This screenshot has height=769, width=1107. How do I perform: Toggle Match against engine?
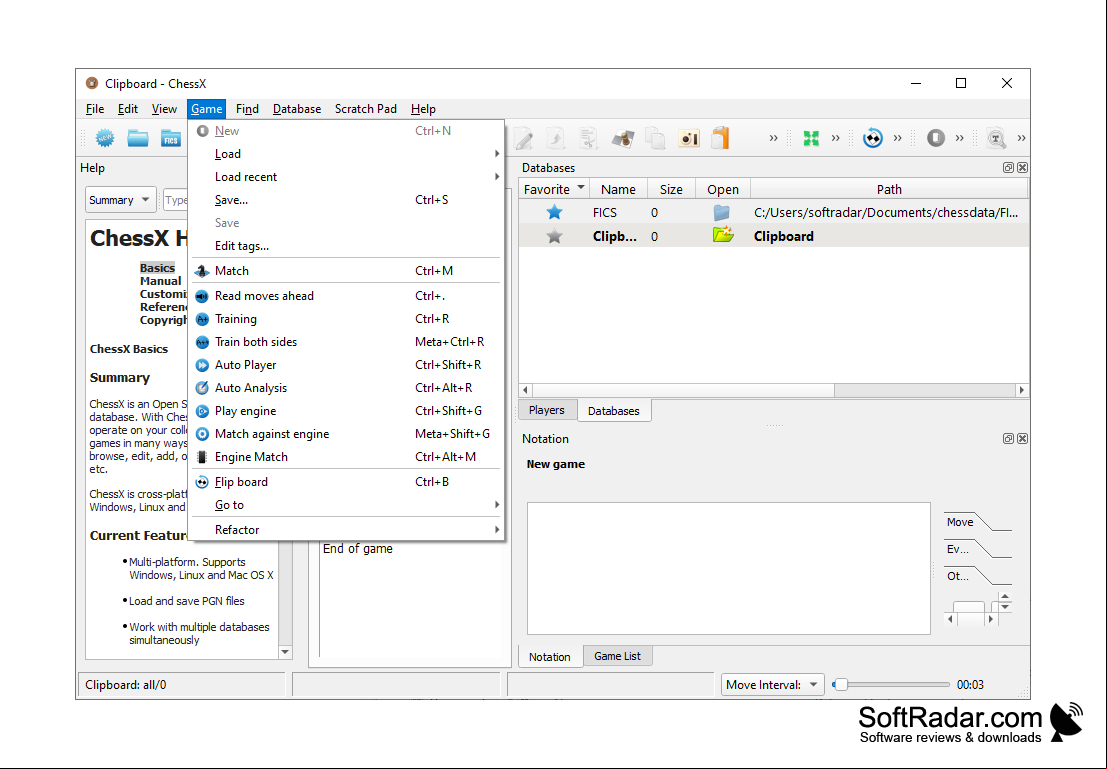pos(347,434)
